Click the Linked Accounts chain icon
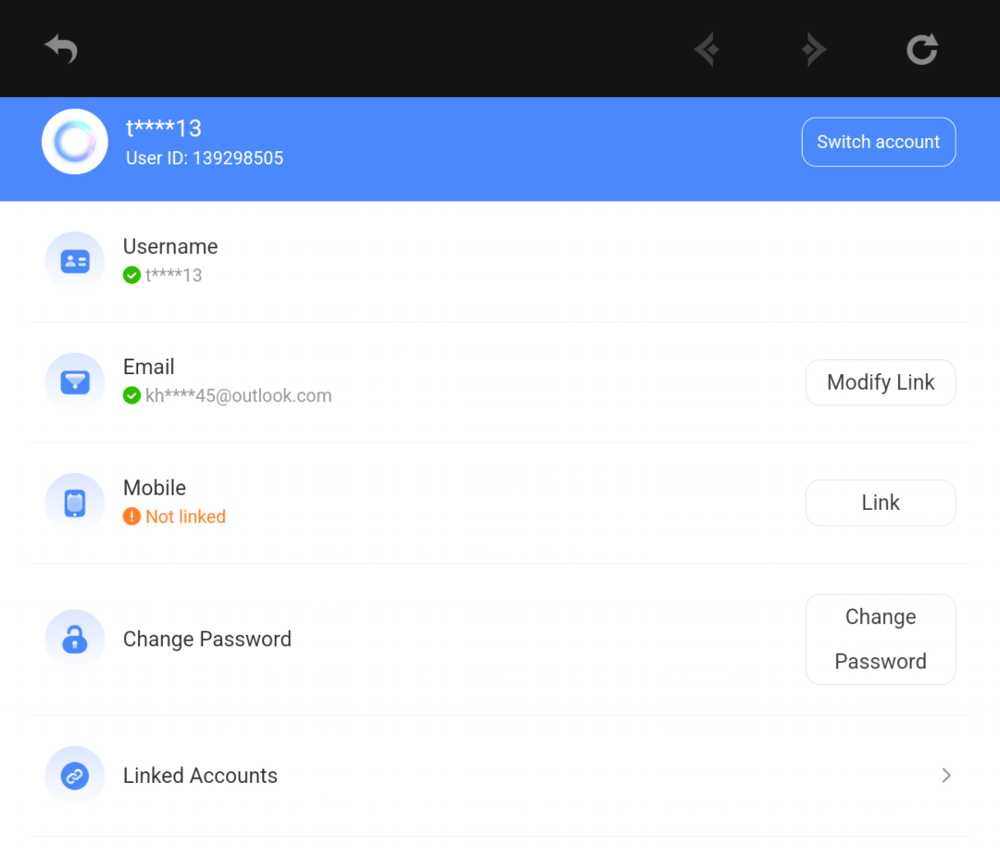 75,776
